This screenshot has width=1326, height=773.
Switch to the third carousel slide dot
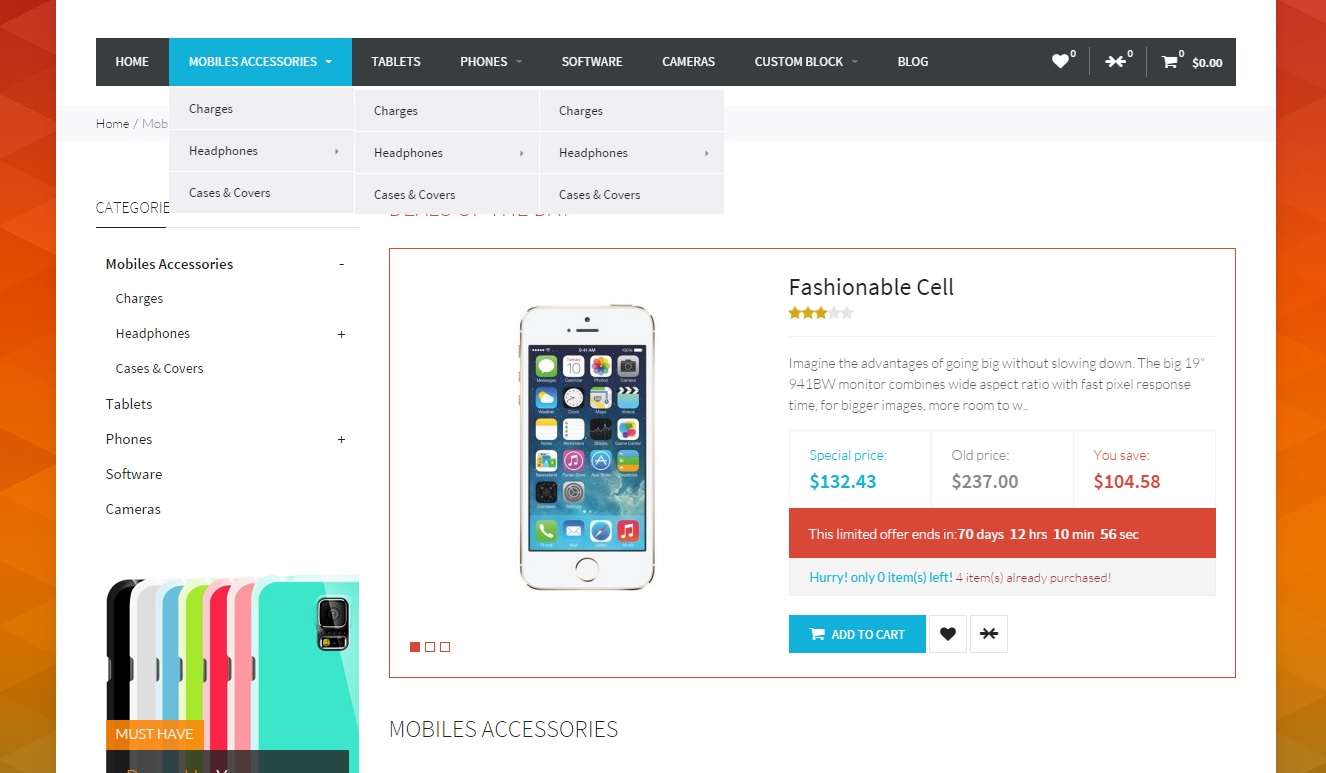445,647
